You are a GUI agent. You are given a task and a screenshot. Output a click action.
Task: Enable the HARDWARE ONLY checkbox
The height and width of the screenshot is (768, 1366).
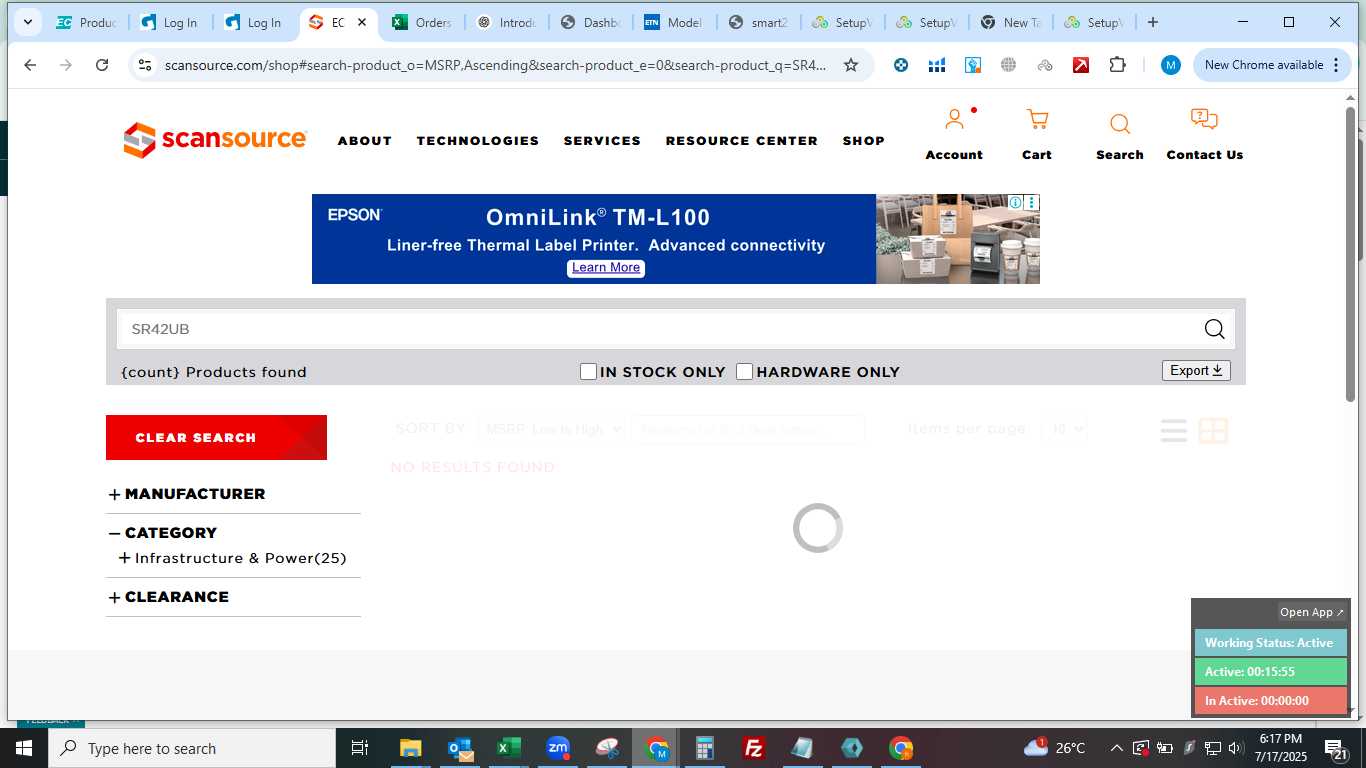click(x=744, y=372)
